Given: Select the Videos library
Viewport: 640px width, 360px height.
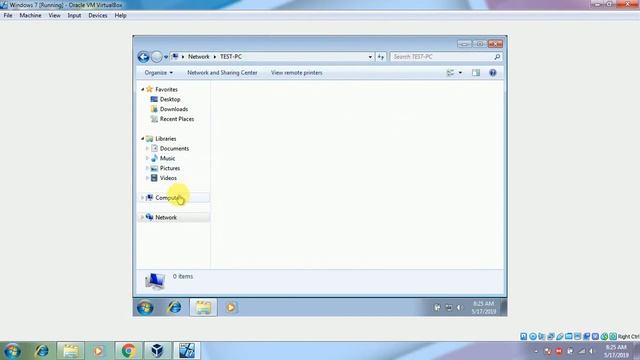Looking at the screenshot, I should coord(168,178).
